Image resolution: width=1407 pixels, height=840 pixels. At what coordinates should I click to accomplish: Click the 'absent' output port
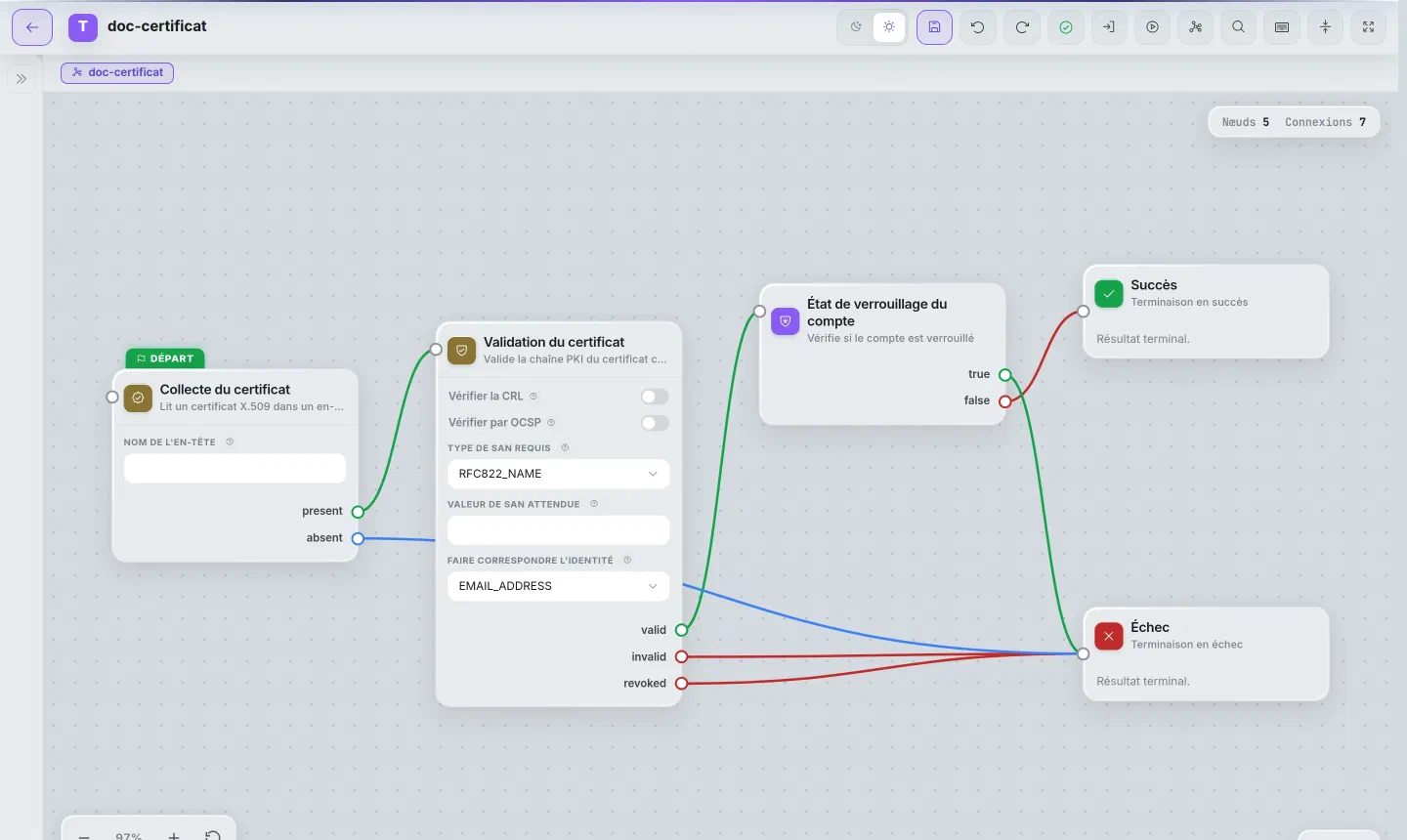[358, 538]
